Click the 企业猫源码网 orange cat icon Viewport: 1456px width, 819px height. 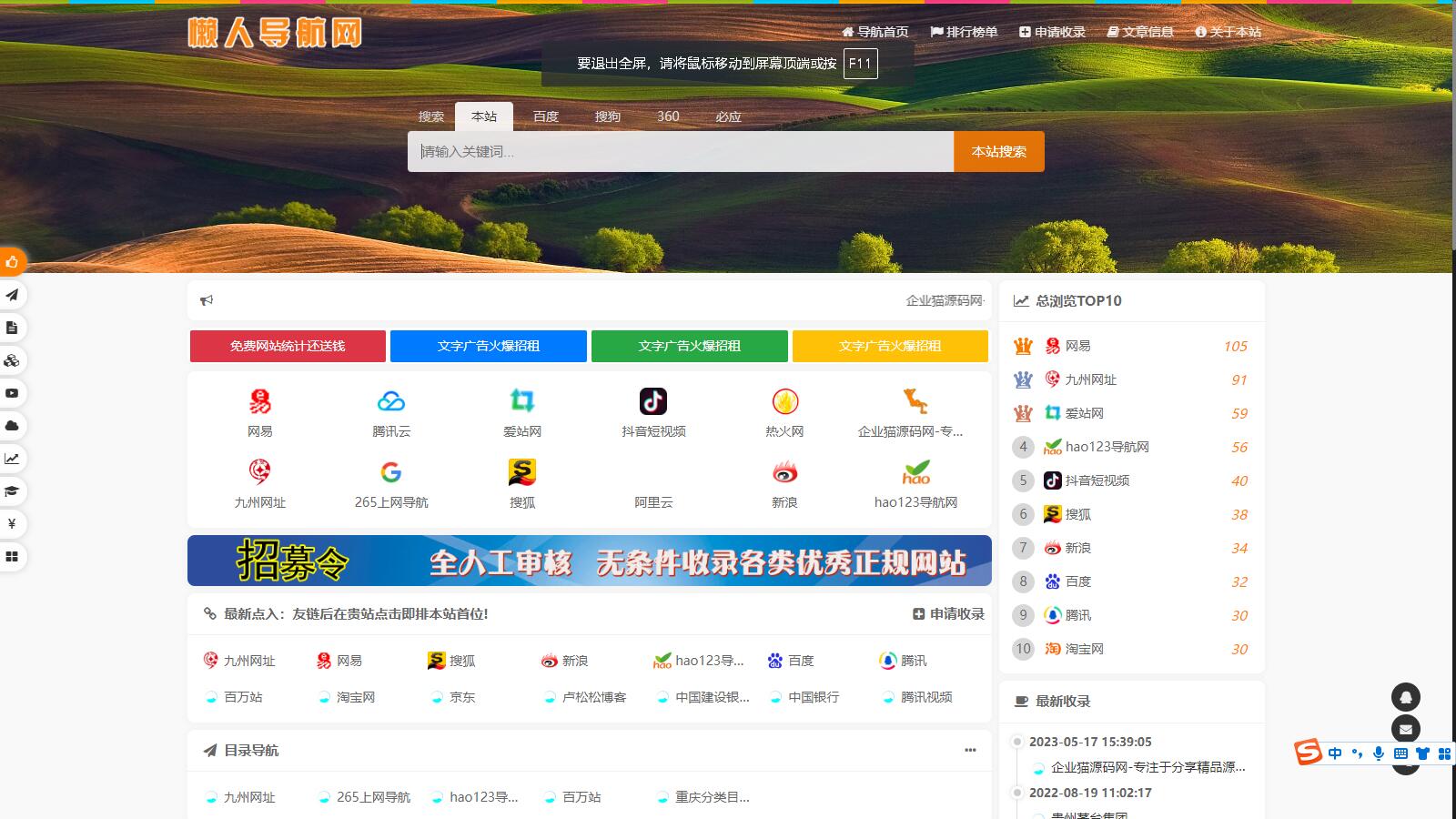pyautogui.click(x=915, y=401)
